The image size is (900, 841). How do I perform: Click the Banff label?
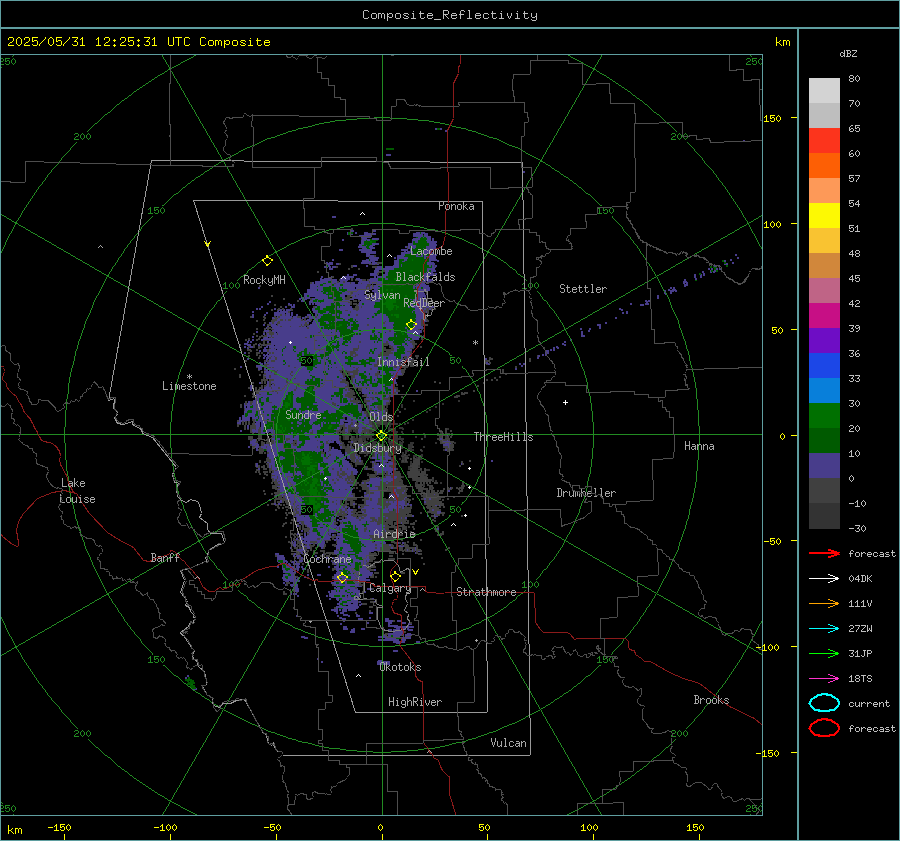click(165, 558)
